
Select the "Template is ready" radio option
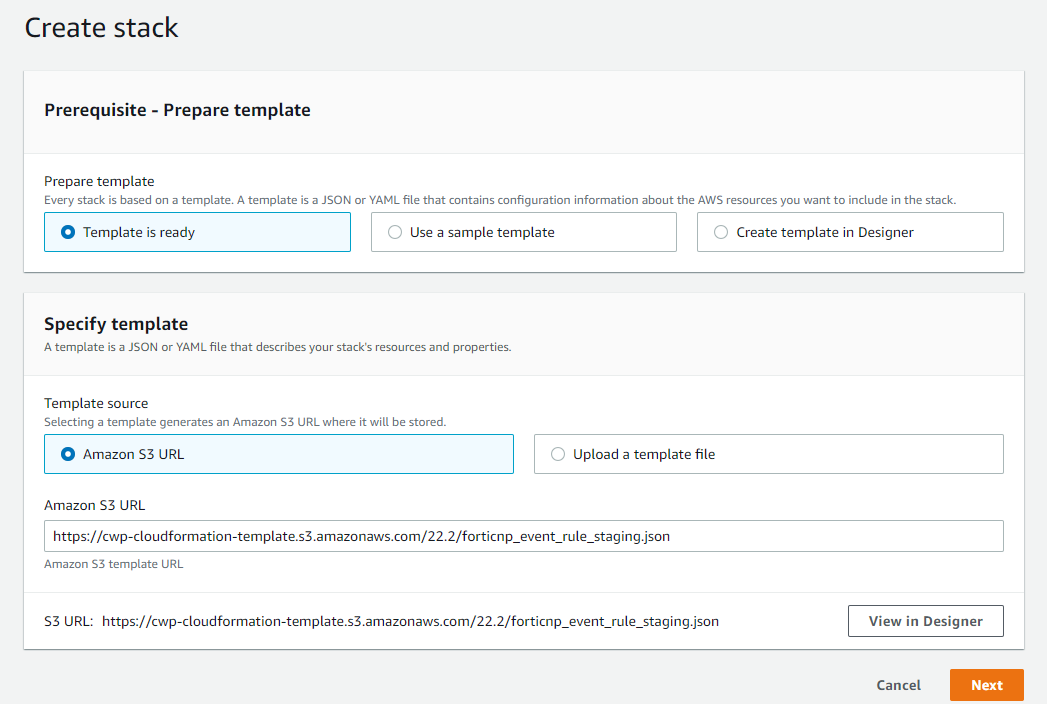click(x=69, y=232)
